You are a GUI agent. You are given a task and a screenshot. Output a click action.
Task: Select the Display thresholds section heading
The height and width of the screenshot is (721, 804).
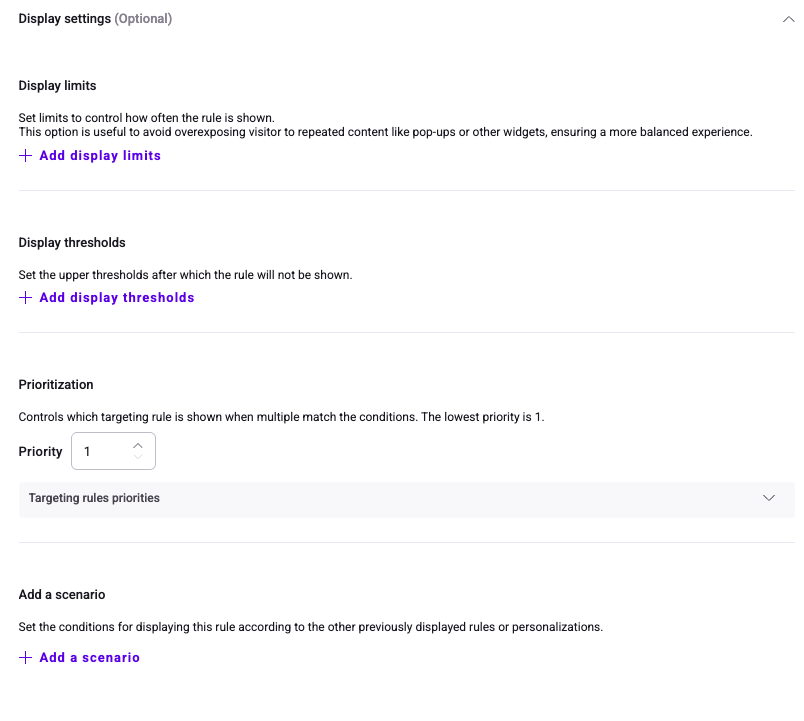72,243
